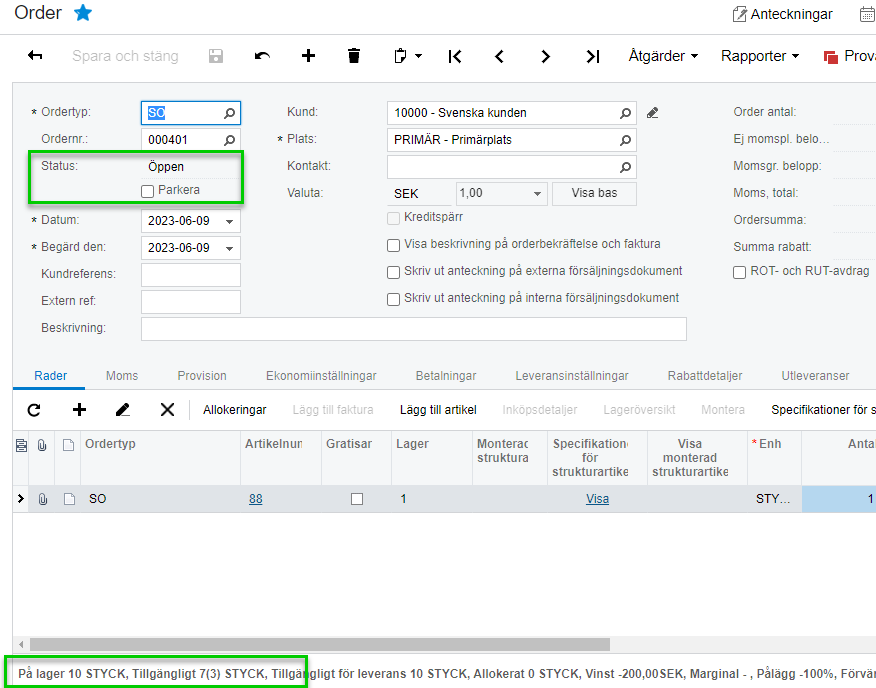Open the Betalningar tab
Viewport: 876px width, 688px height.
(x=446, y=376)
